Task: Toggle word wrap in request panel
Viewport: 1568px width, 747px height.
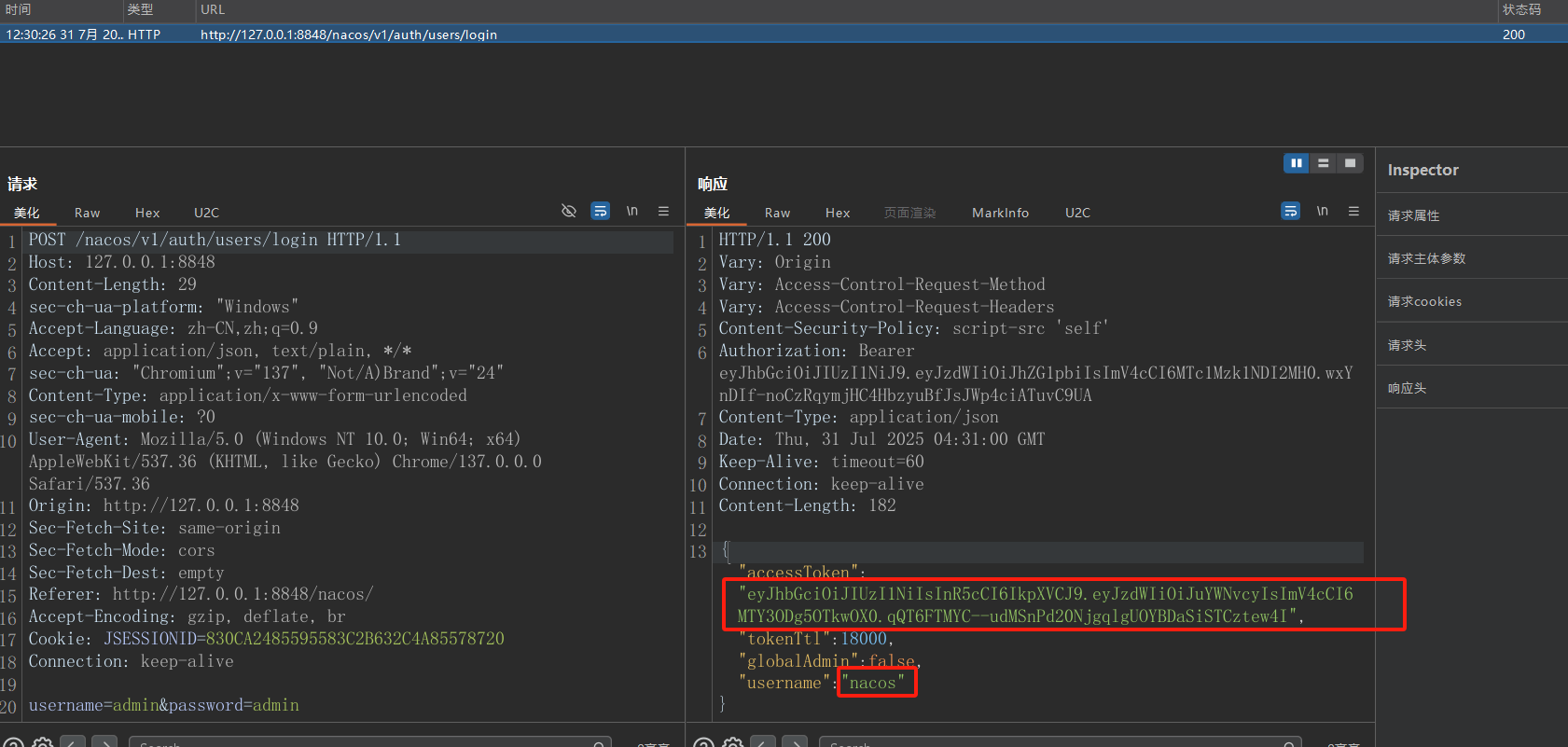Action: coord(601,211)
